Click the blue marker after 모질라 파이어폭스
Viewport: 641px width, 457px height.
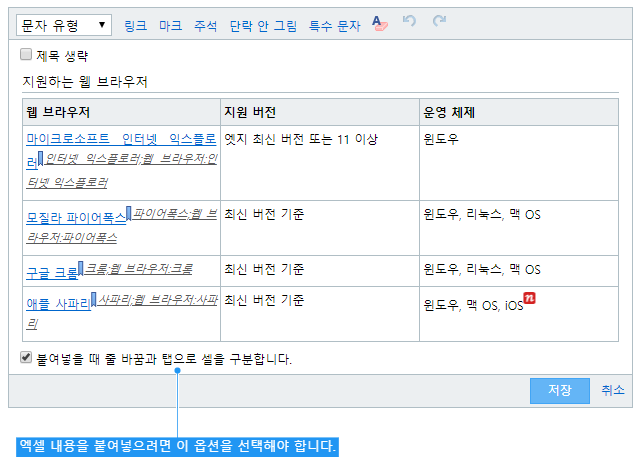(130, 212)
